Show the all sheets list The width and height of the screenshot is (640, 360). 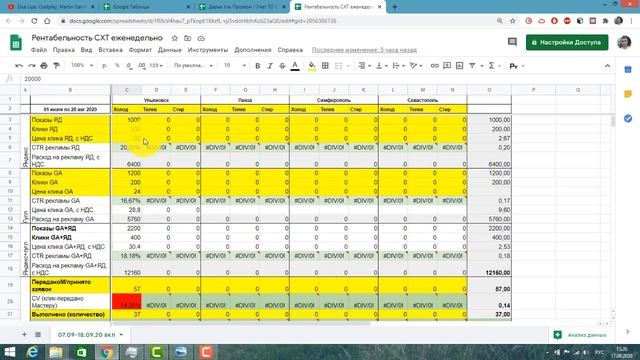click(x=38, y=335)
